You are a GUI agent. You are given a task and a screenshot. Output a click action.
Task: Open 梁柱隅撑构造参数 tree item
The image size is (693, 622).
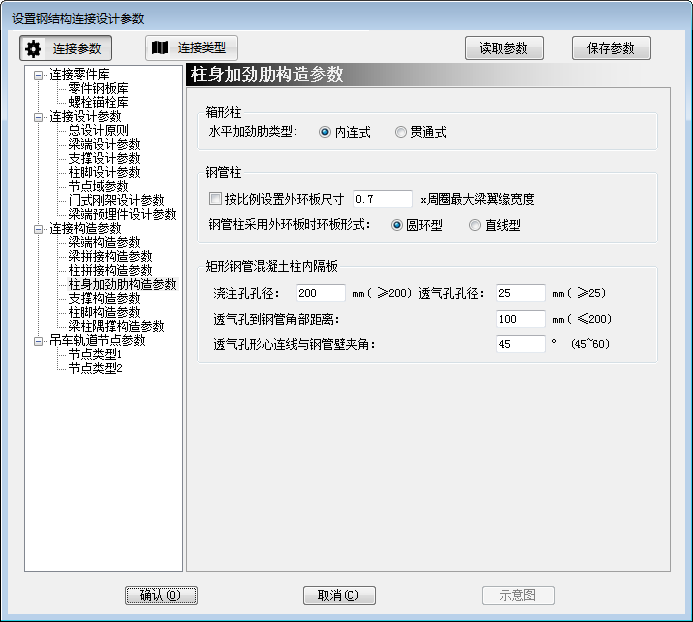click(117, 326)
